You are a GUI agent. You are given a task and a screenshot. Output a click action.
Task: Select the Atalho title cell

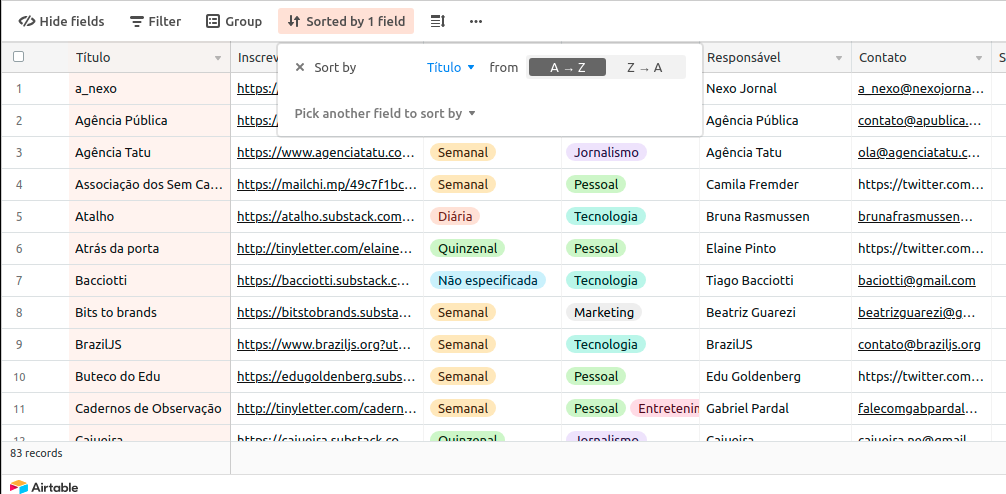pos(149,217)
